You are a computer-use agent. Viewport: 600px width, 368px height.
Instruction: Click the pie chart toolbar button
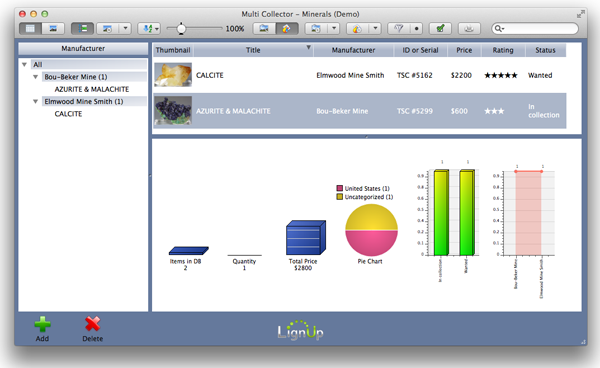click(357, 28)
